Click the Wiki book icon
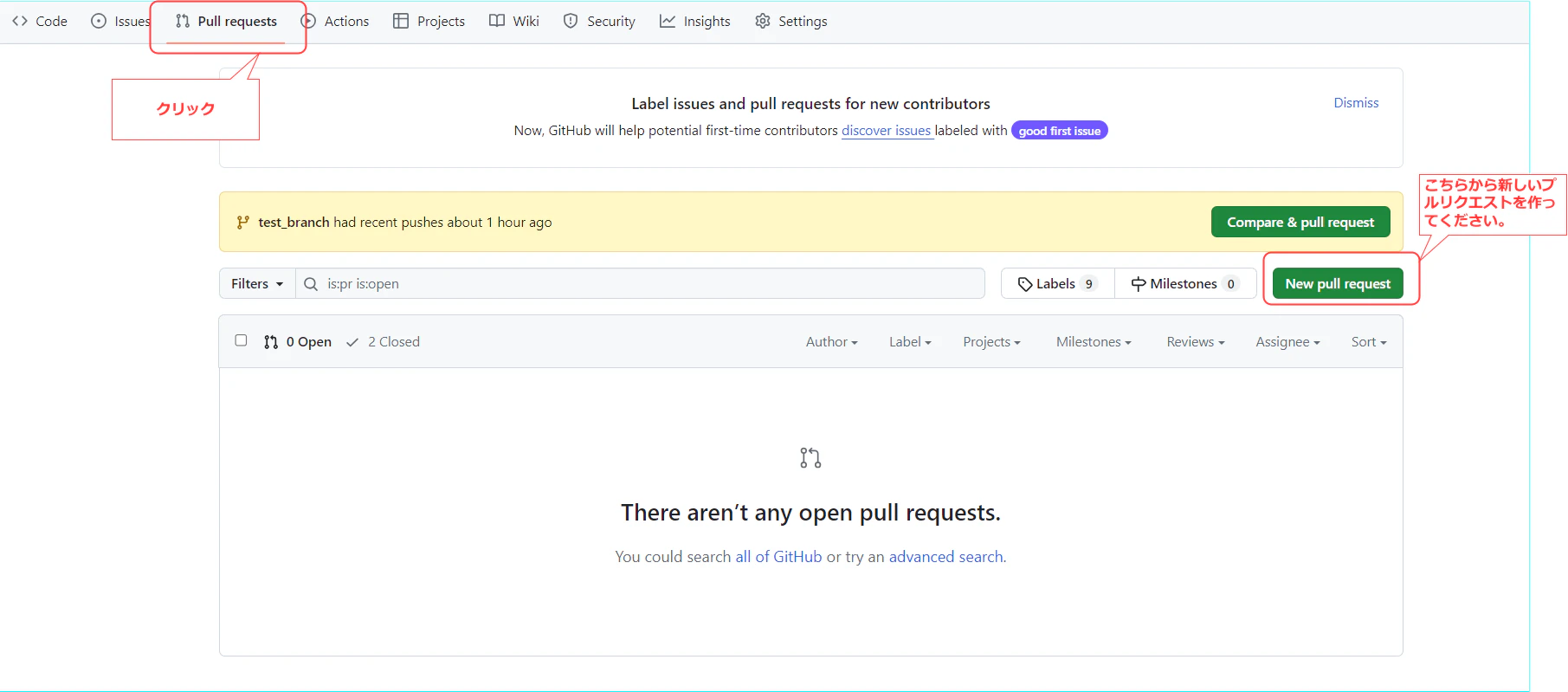The image size is (1568, 692). pos(497,21)
